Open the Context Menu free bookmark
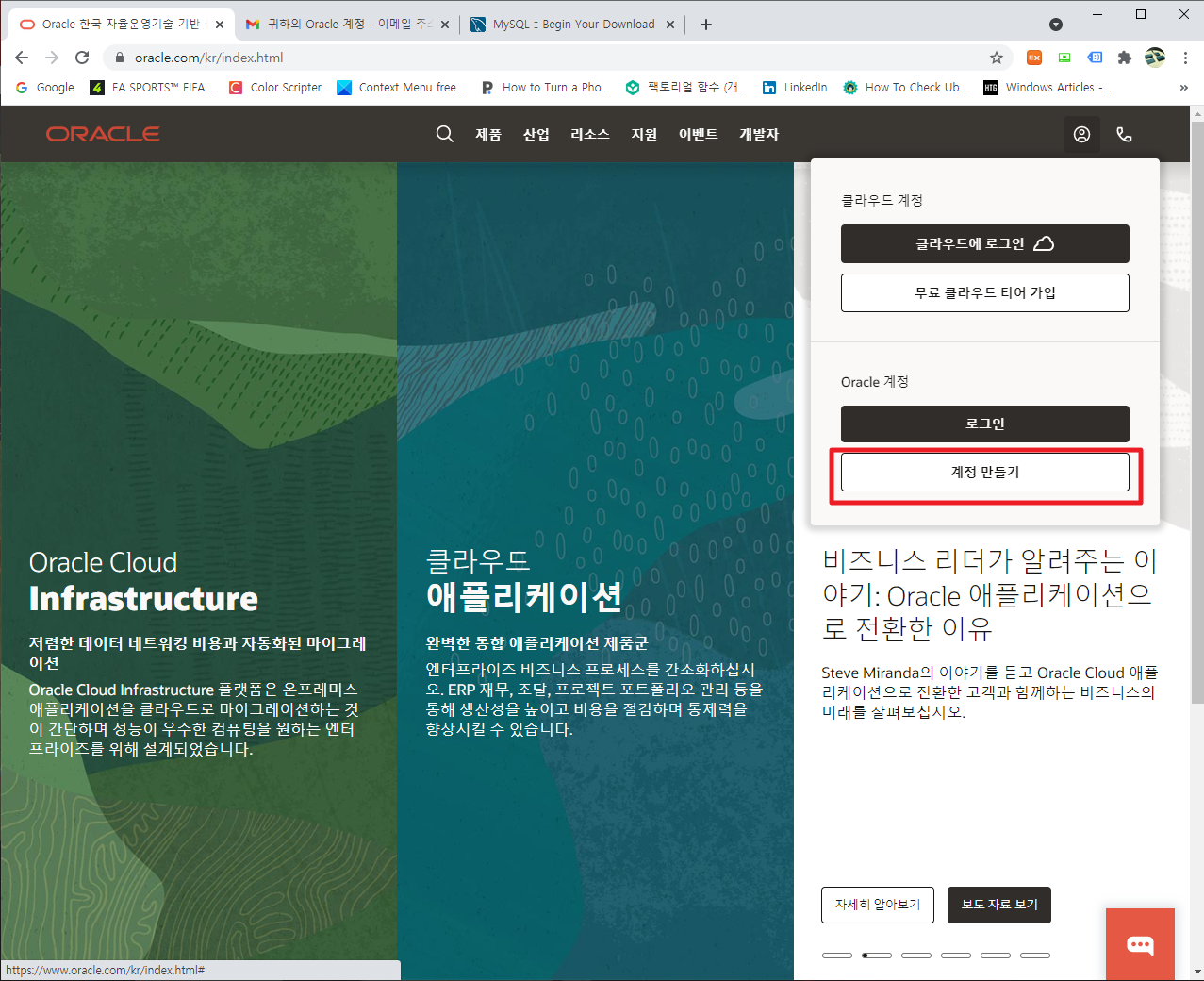The height and width of the screenshot is (981, 1204). click(402, 88)
